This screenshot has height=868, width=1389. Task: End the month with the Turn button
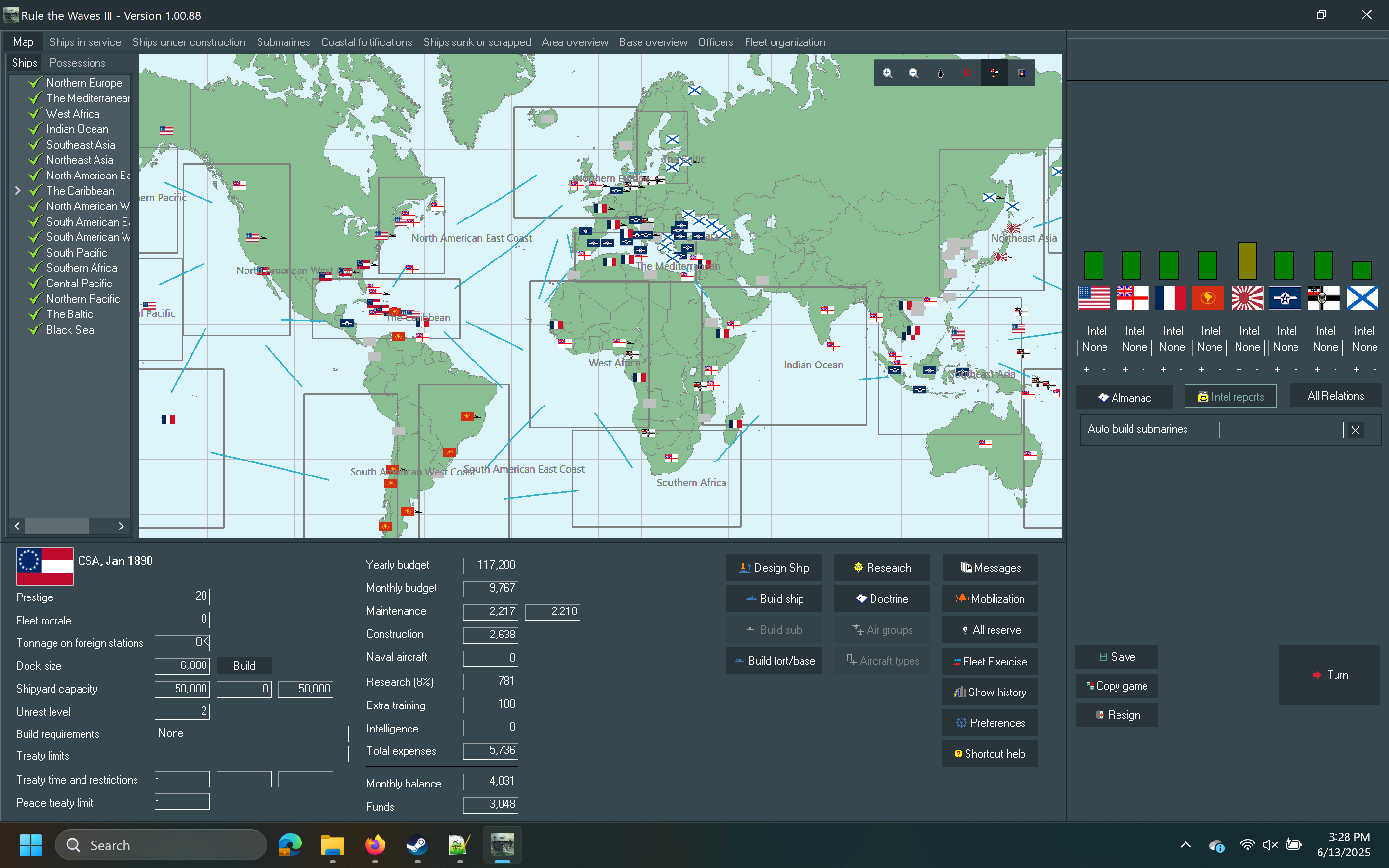pos(1329,675)
